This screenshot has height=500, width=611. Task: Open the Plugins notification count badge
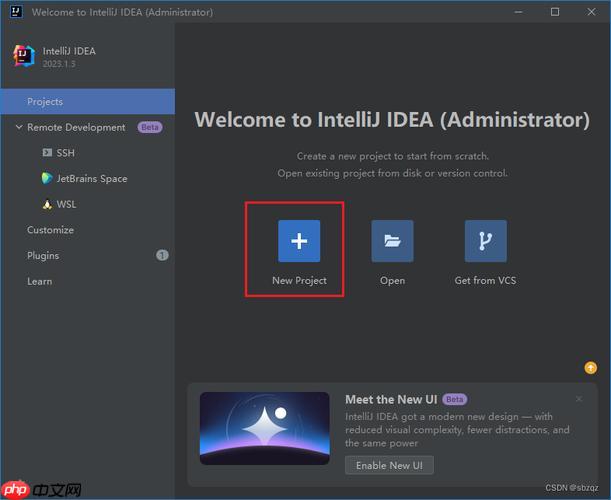pyautogui.click(x=162, y=255)
